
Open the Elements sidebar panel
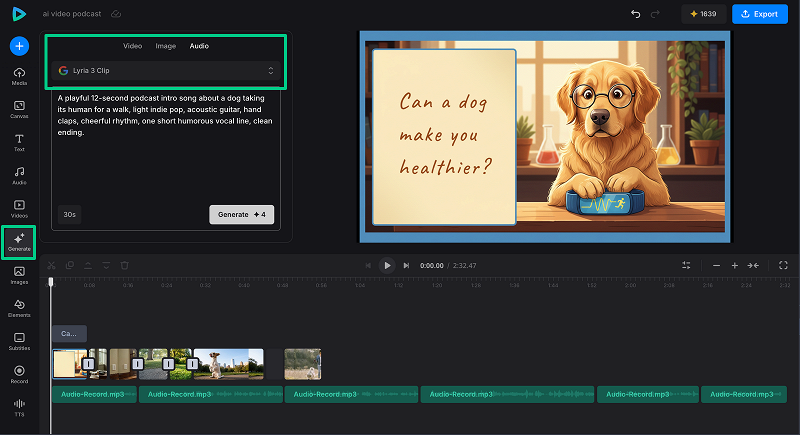click(x=19, y=308)
